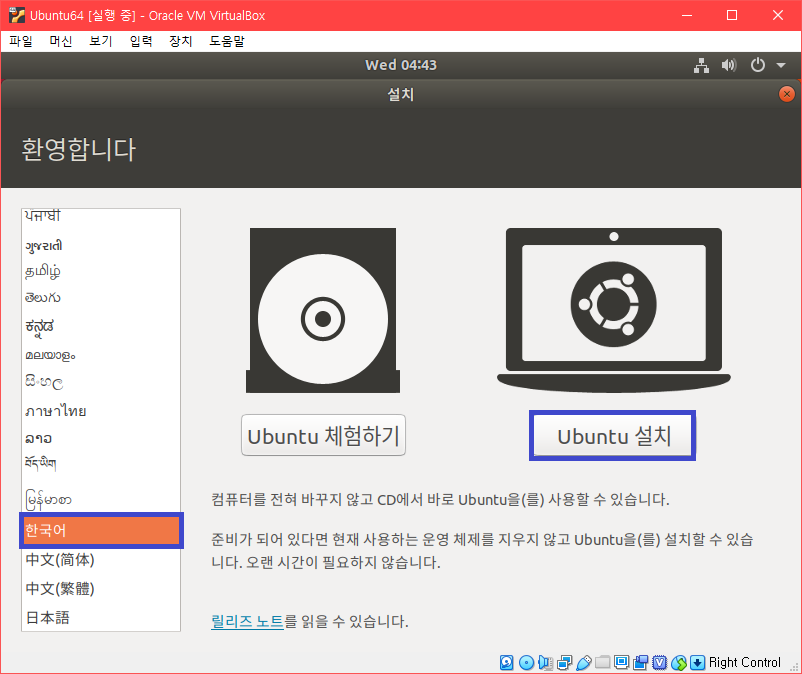Screen dimensions: 802x674
Task: Click the CPU virtualization status icon
Action: click(x=660, y=662)
